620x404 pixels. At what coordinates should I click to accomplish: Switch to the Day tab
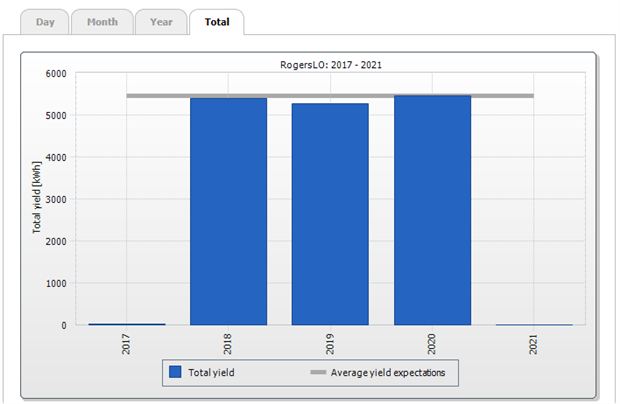pos(45,22)
